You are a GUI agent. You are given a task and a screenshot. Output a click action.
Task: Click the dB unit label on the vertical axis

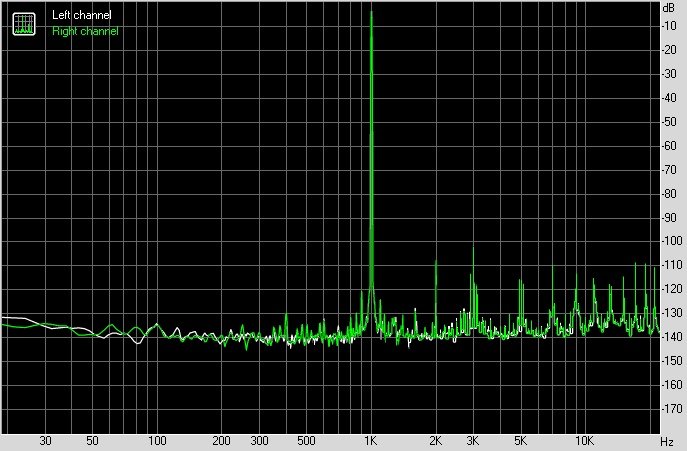click(667, 7)
